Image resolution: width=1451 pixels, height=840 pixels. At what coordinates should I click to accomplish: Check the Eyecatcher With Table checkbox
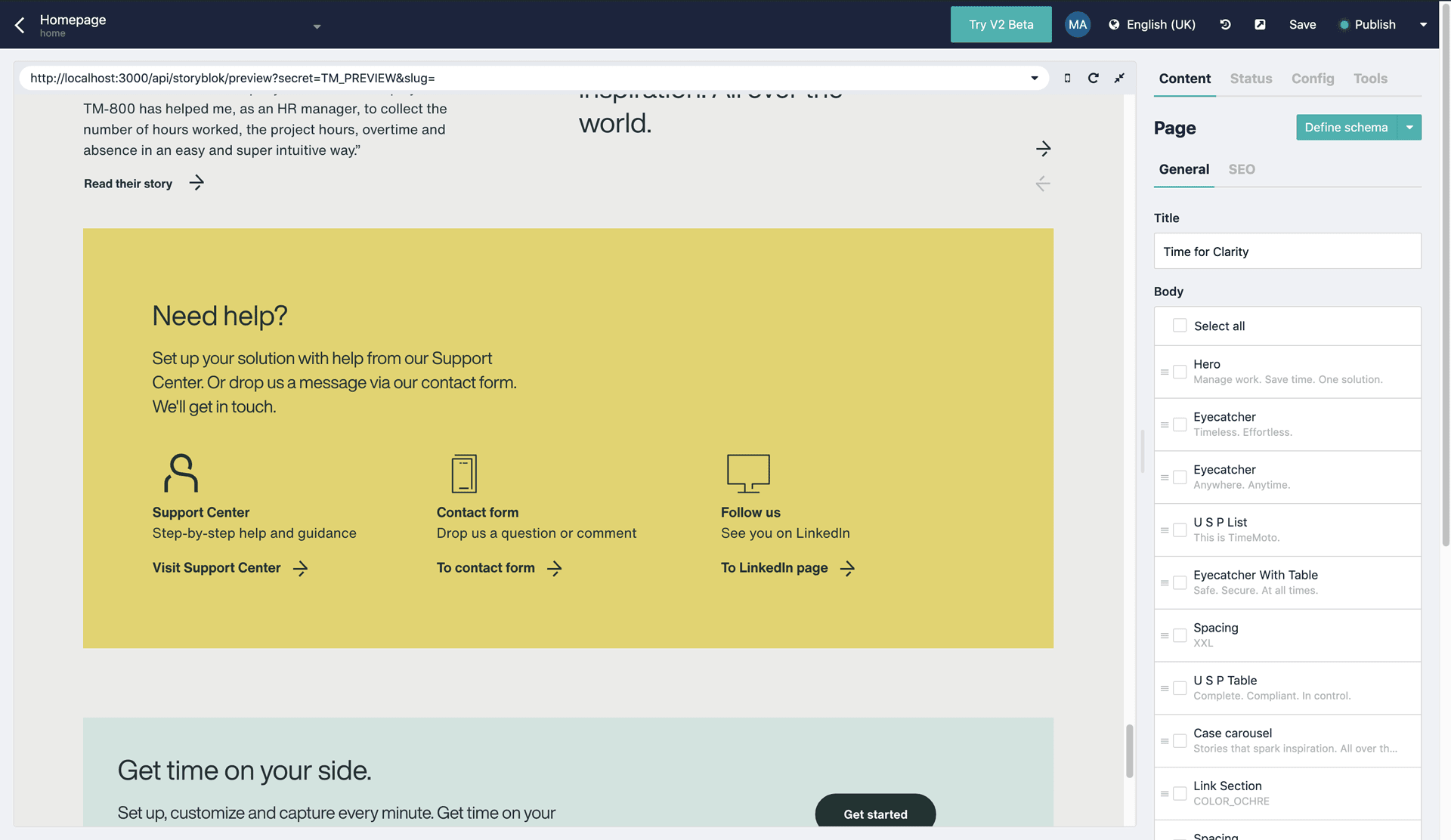pyautogui.click(x=1179, y=582)
